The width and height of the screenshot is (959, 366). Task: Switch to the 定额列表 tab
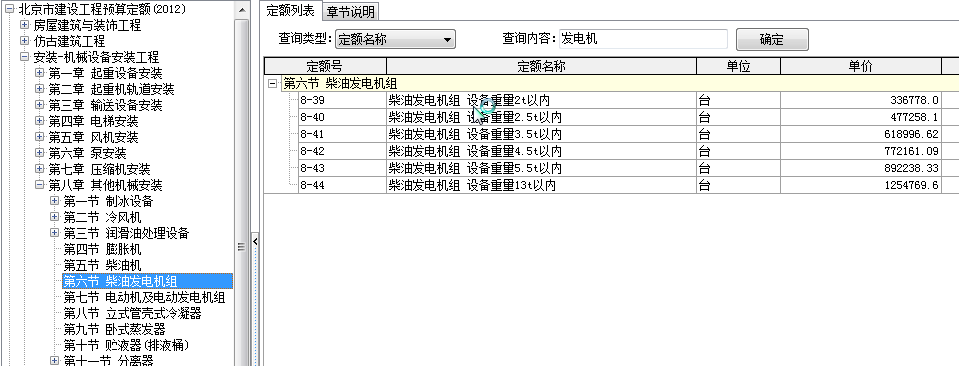coord(291,10)
